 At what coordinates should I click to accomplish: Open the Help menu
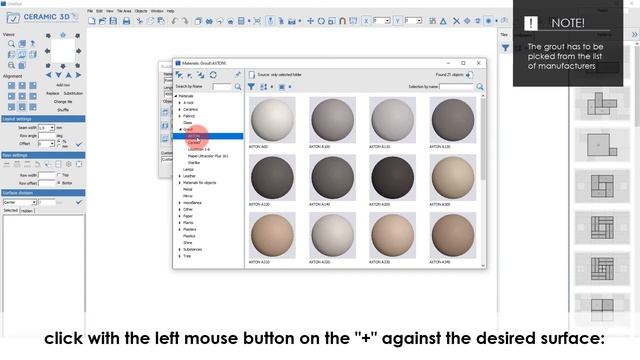171,11
